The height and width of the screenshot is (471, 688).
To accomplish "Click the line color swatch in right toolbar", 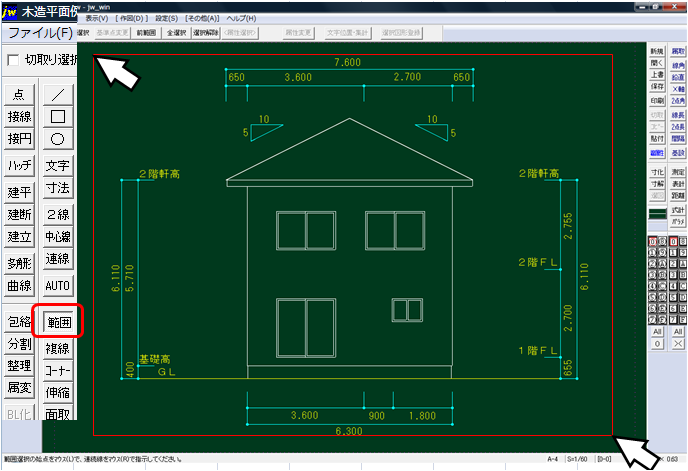I will (x=656, y=213).
